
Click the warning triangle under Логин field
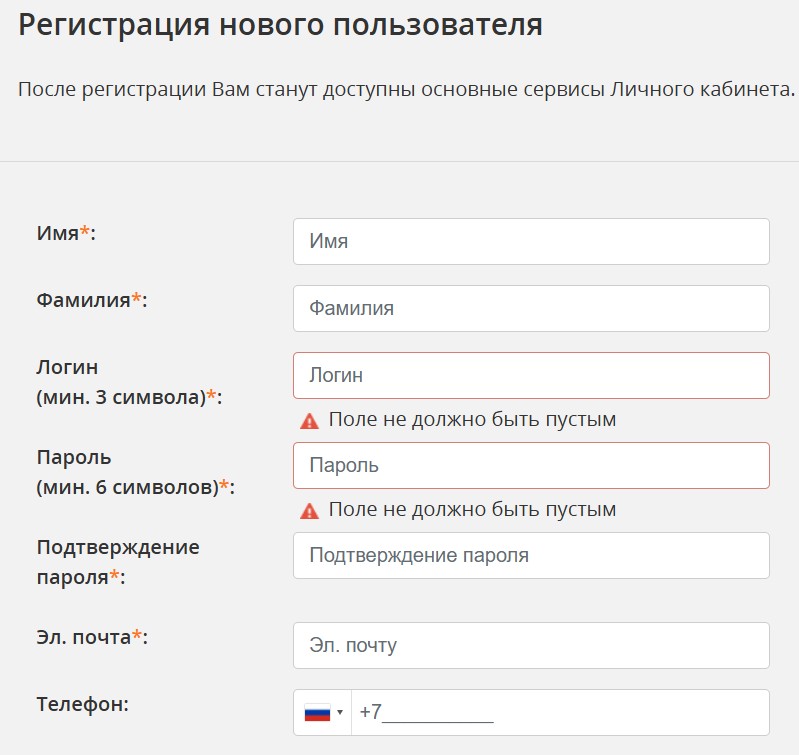click(309, 421)
